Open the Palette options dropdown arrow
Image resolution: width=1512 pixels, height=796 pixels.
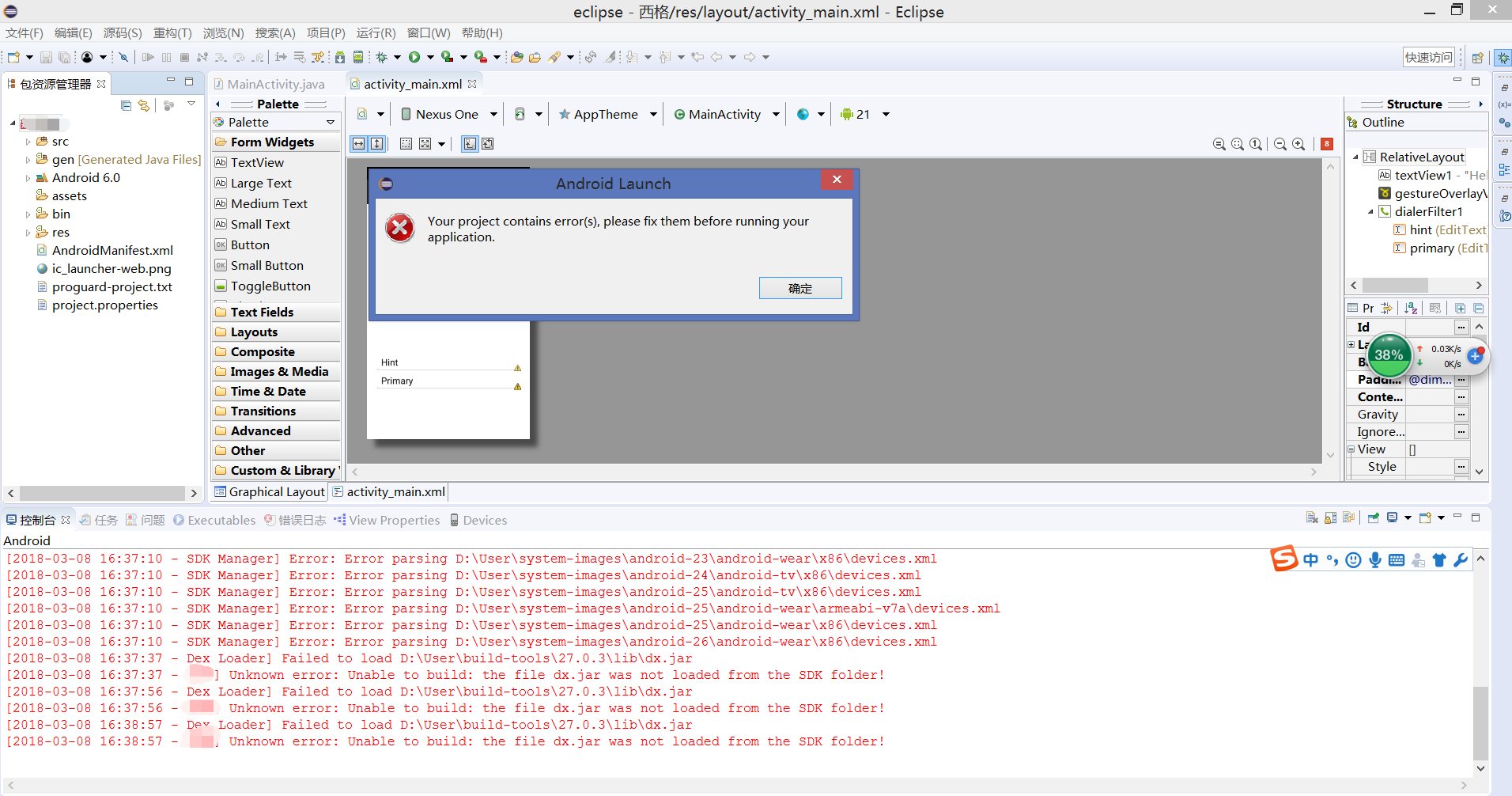(331, 122)
